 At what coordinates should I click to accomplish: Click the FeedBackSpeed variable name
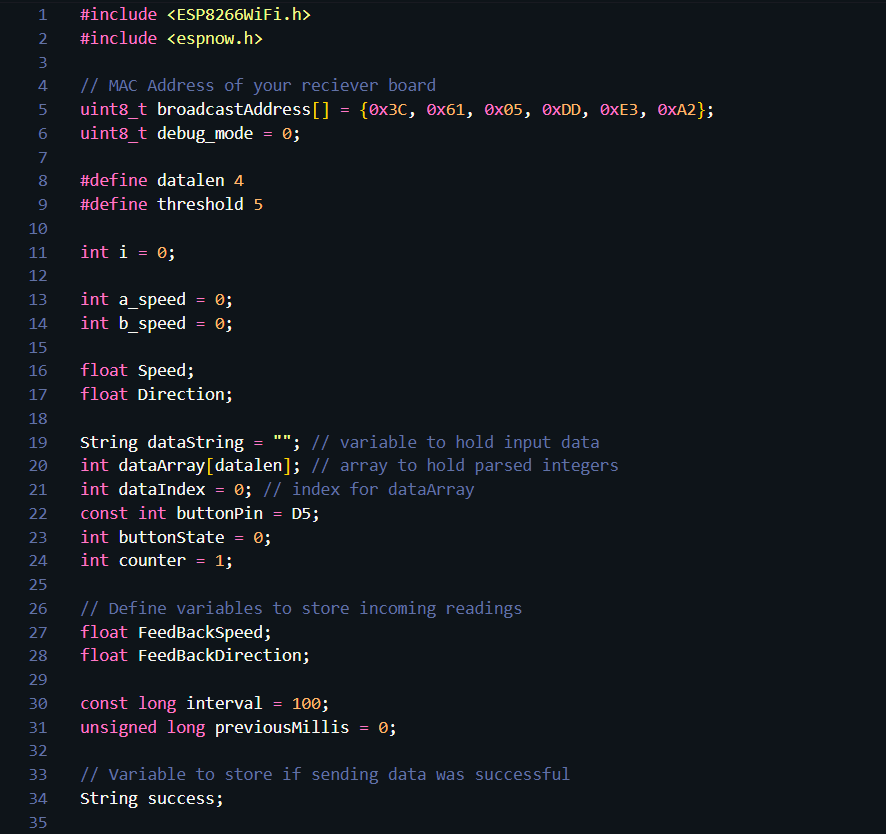tap(200, 632)
